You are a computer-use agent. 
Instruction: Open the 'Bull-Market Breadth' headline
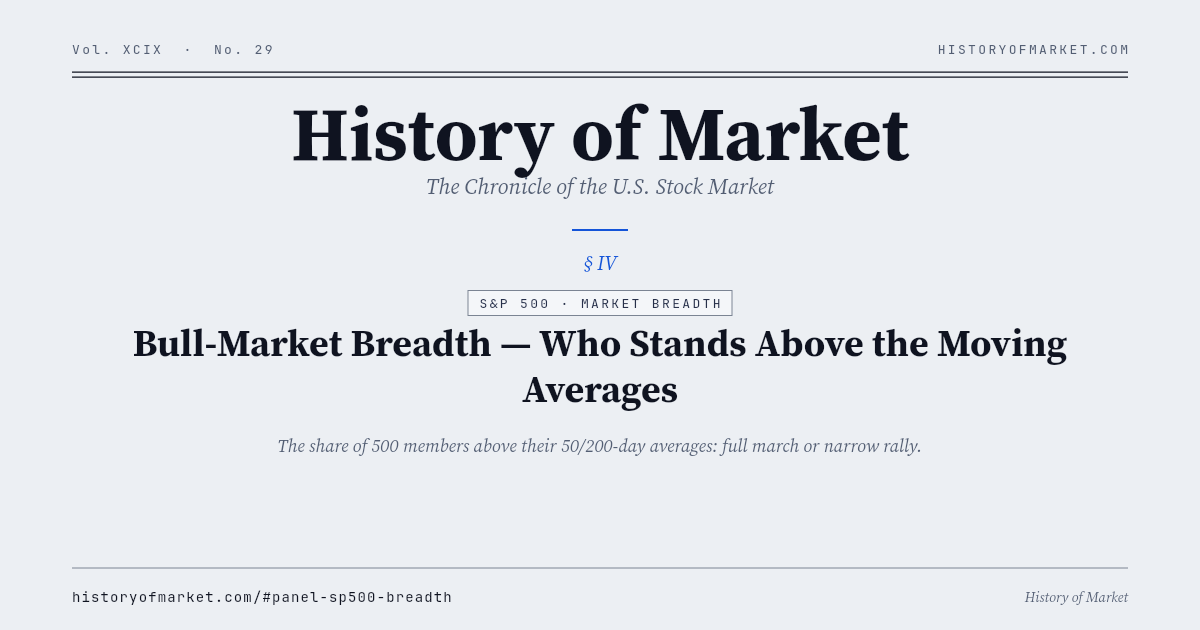tap(600, 367)
